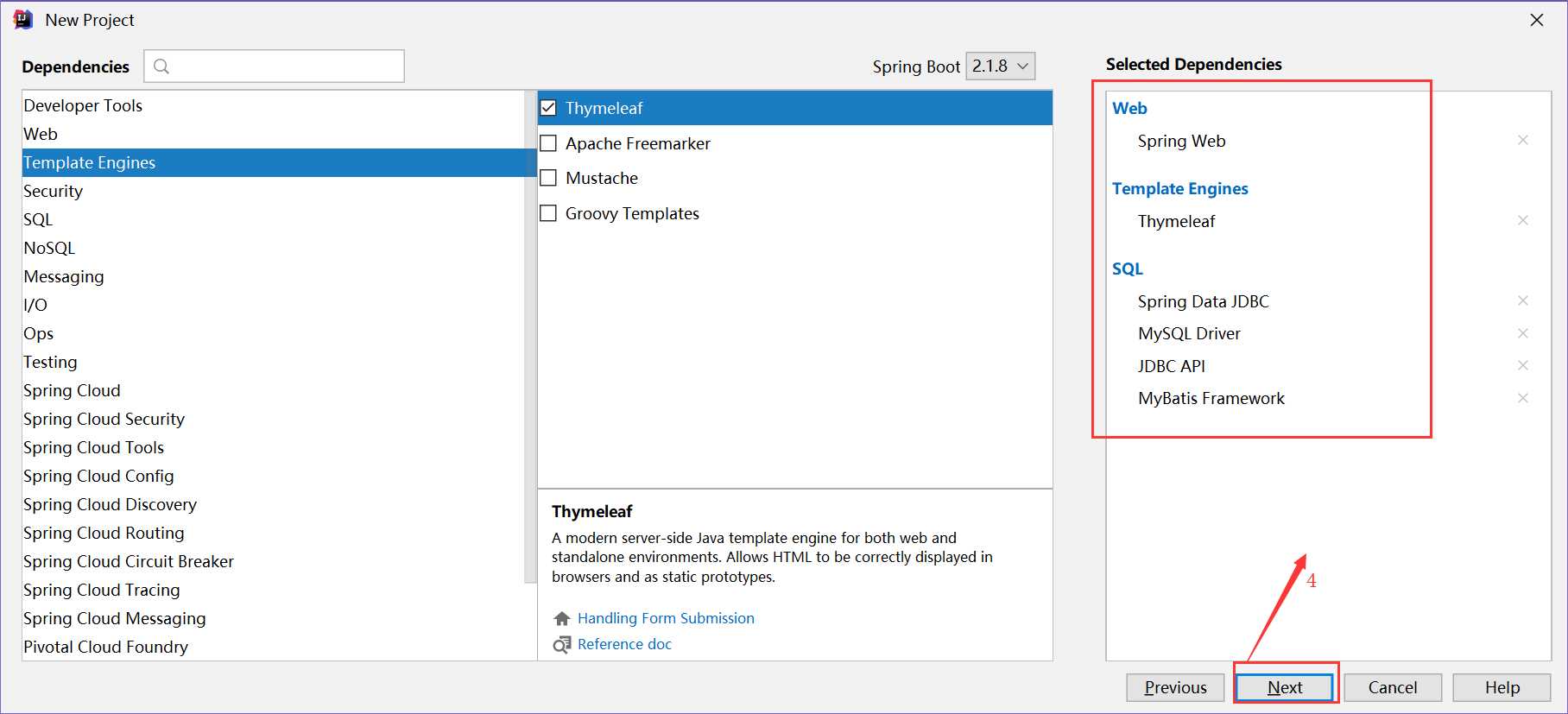Select MySQL Driver entry
This screenshot has height=714, width=1568.
click(x=1189, y=333)
